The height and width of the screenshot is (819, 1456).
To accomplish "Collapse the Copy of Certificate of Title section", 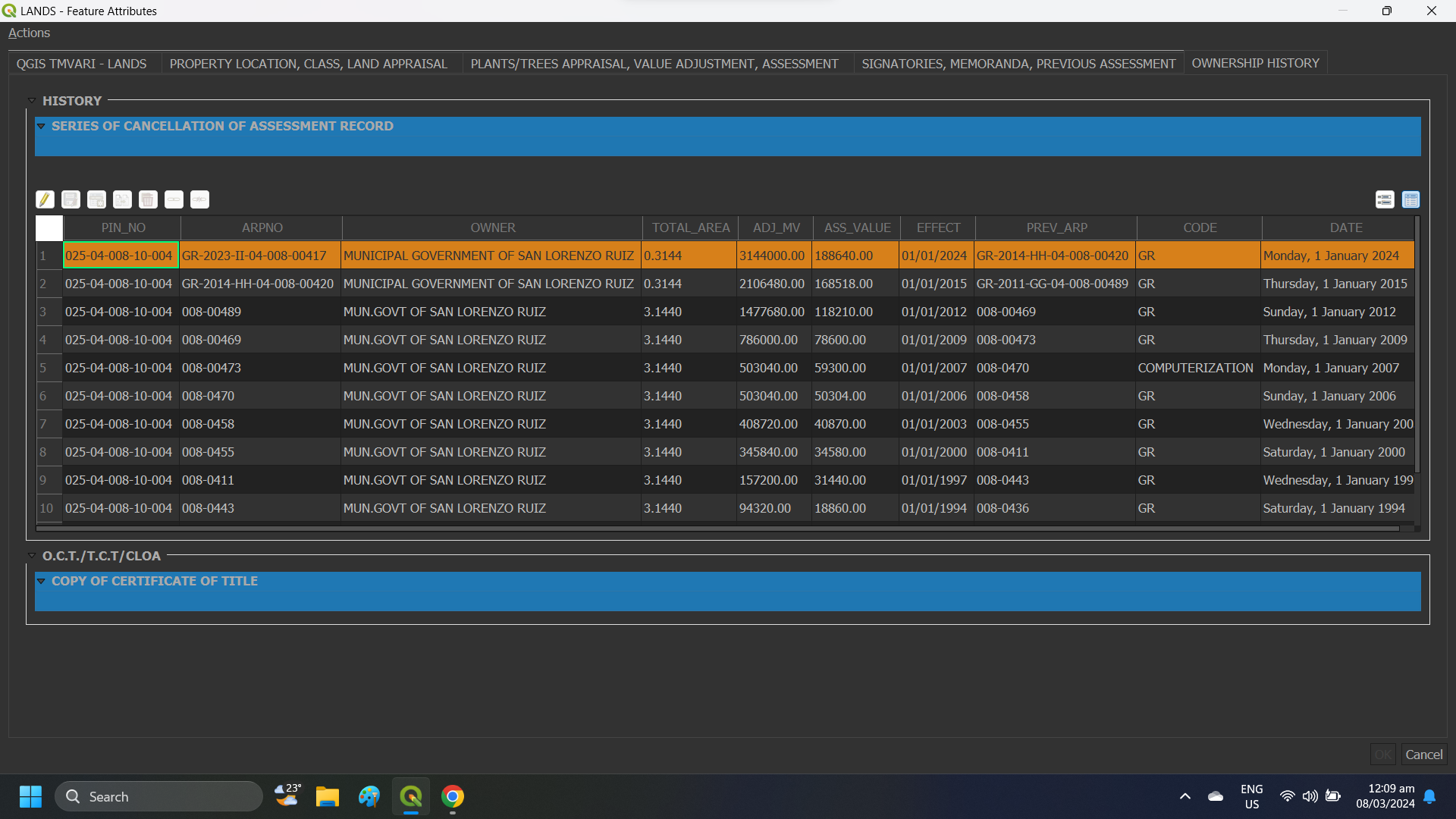I will pyautogui.click(x=41, y=582).
